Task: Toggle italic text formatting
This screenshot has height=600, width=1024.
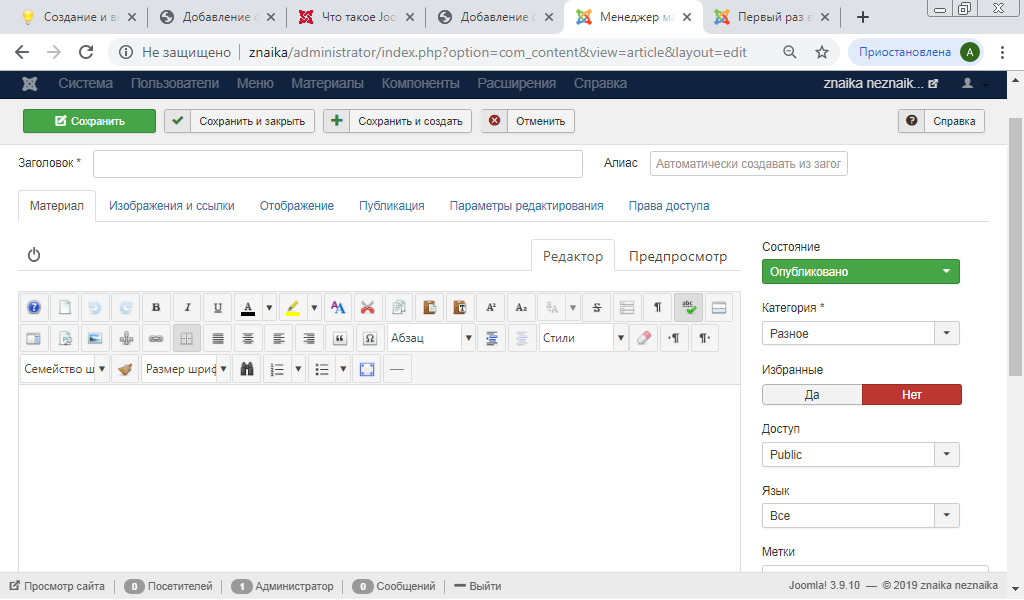Action: click(x=187, y=308)
